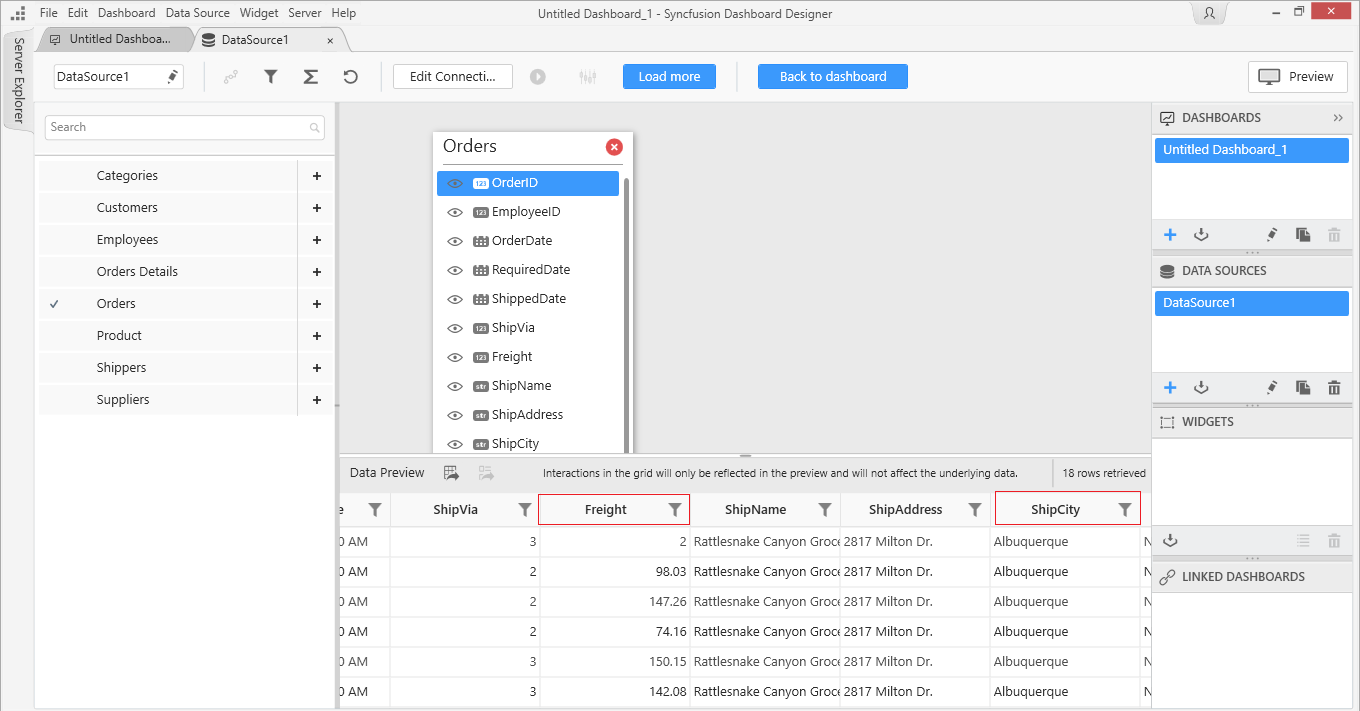Remove the Orders table with the red X
This screenshot has width=1360, height=711.
click(x=614, y=147)
